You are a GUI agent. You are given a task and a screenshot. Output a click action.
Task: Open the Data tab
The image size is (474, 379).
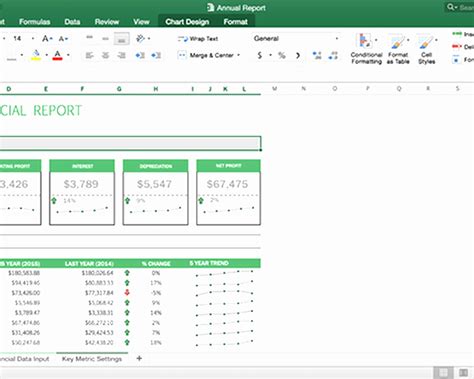[x=72, y=22]
